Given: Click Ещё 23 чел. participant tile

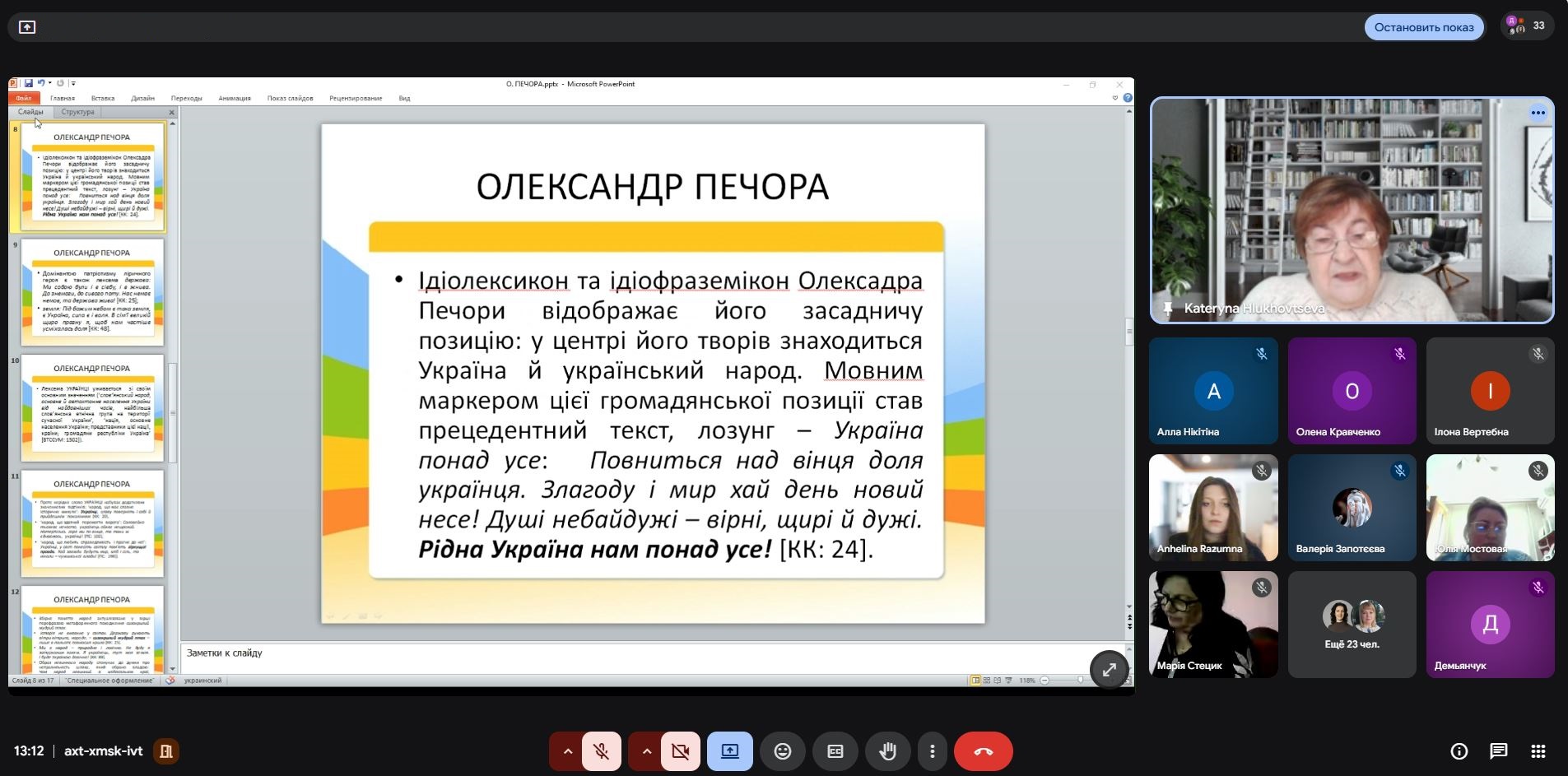Looking at the screenshot, I should (x=1351, y=624).
